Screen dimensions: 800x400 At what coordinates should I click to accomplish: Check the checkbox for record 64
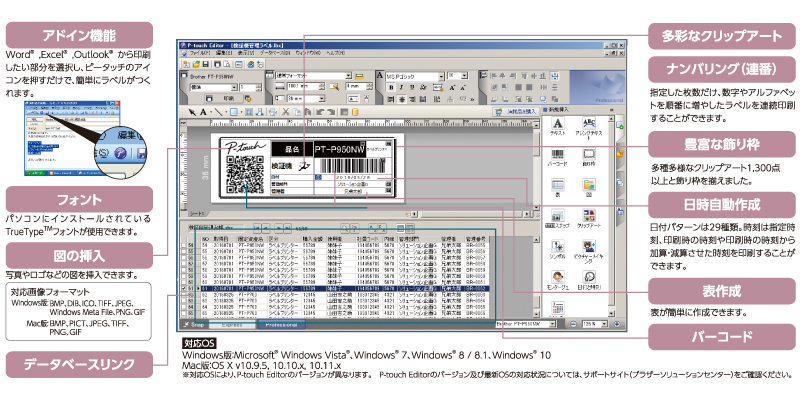tap(184, 307)
